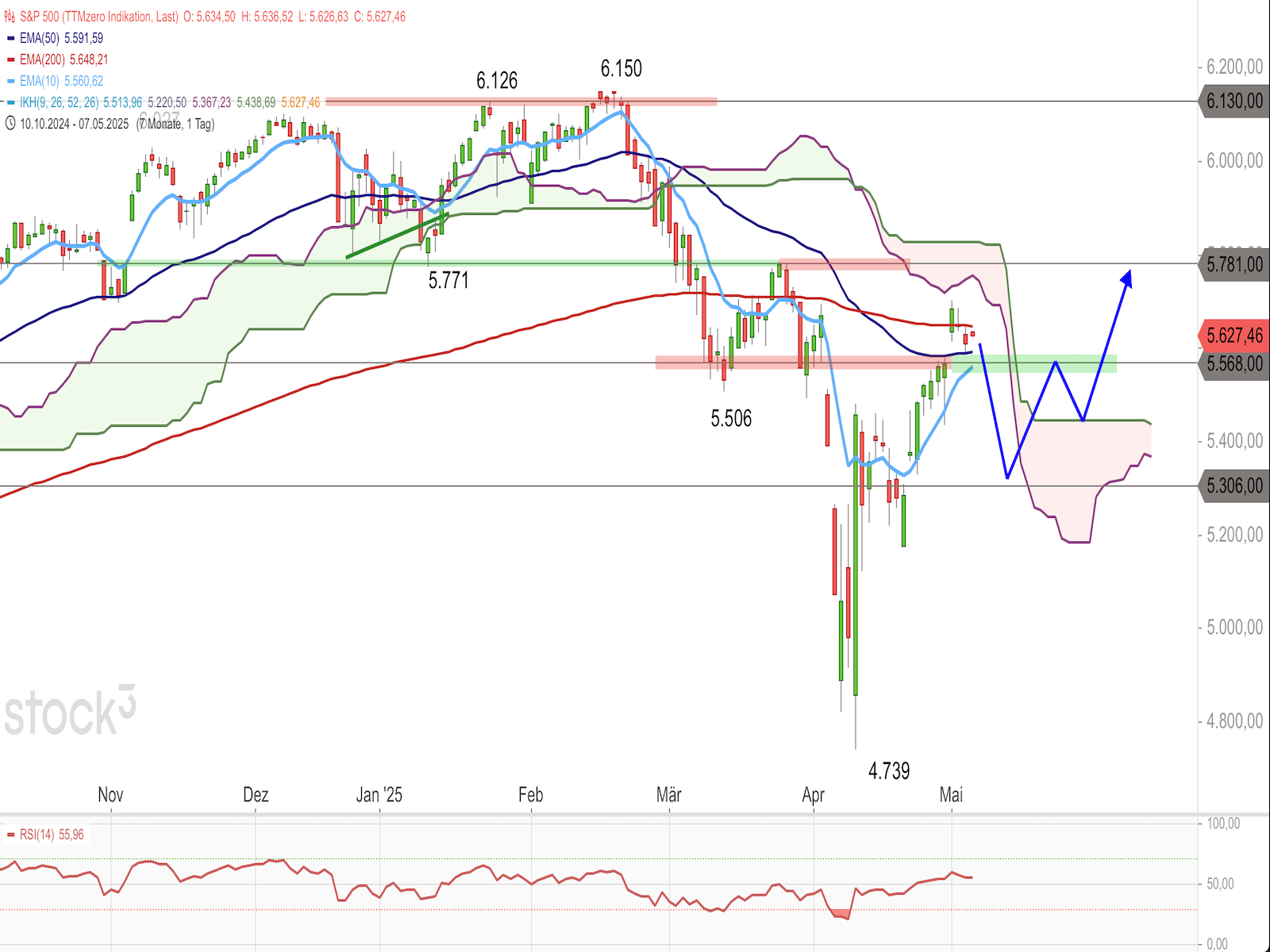This screenshot has width=1270, height=952.
Task: Click the RSI(14) 55,96 indicator label
Action: point(52,835)
